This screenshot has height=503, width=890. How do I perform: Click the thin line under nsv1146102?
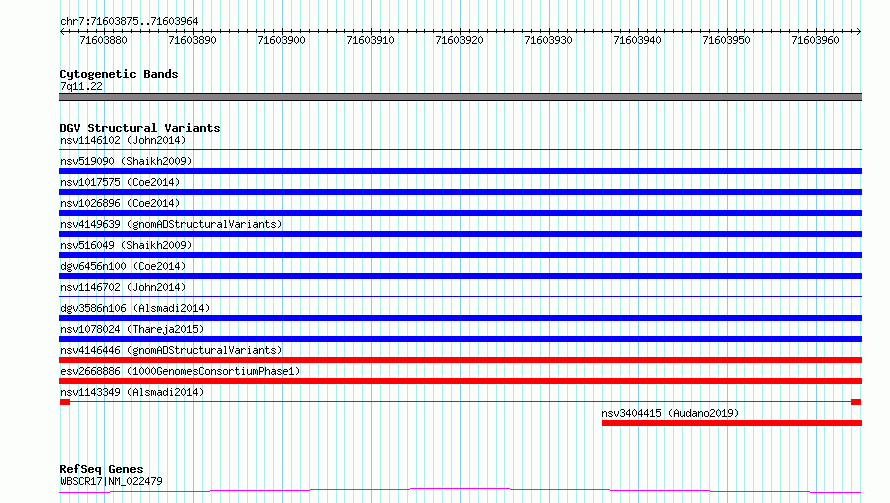[x=460, y=149]
